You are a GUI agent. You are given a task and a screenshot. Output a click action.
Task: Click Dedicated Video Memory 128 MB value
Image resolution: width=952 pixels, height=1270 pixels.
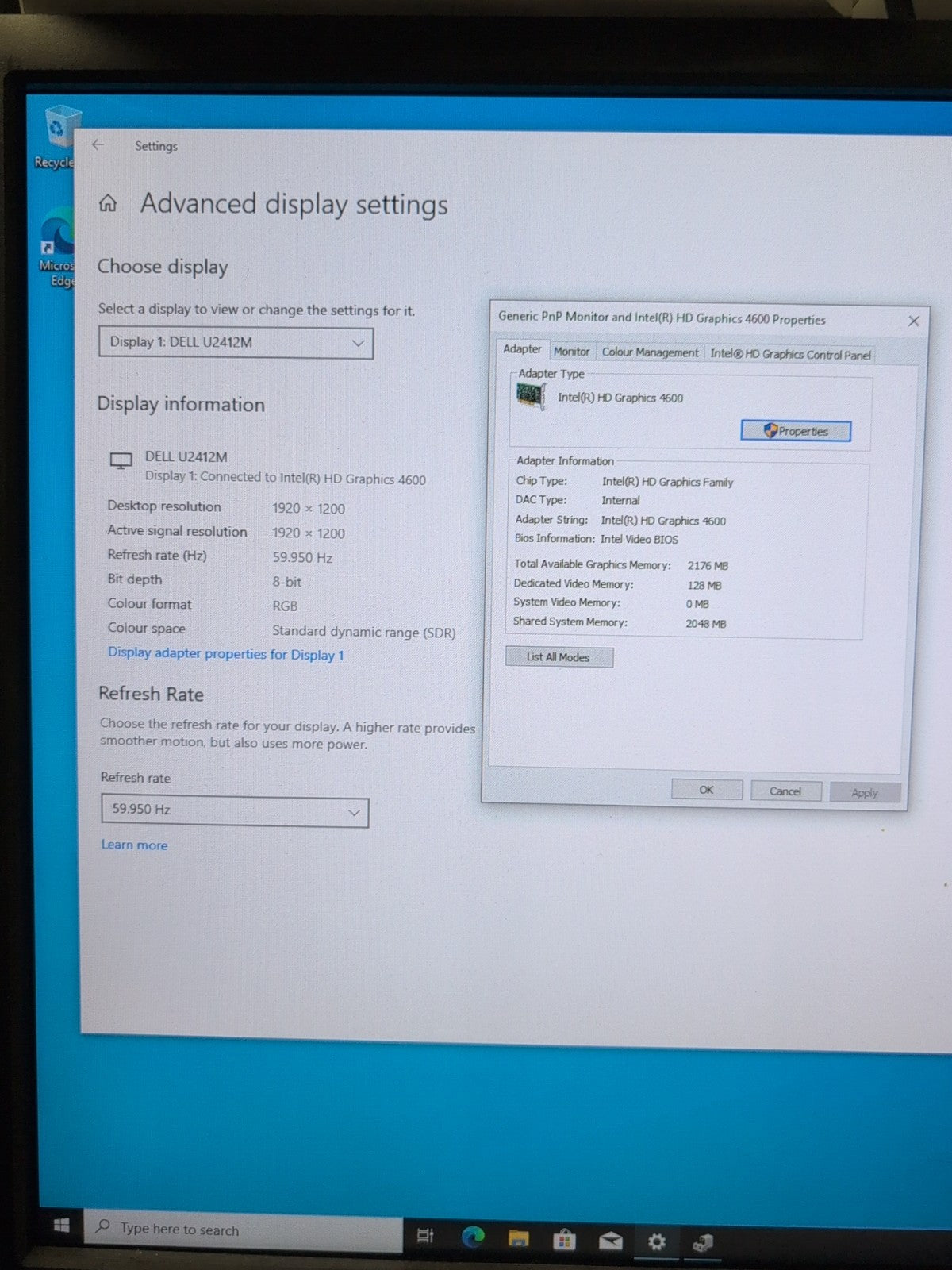(704, 585)
